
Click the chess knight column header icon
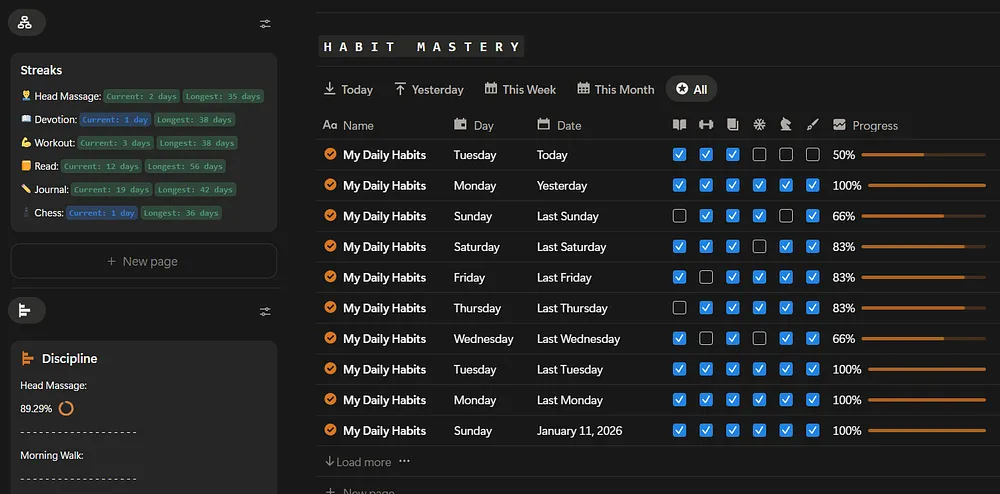coord(786,125)
